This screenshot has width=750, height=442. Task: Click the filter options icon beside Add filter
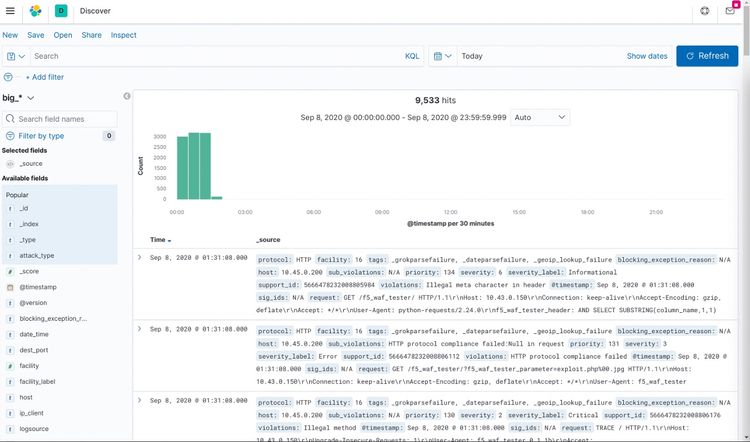click(9, 77)
